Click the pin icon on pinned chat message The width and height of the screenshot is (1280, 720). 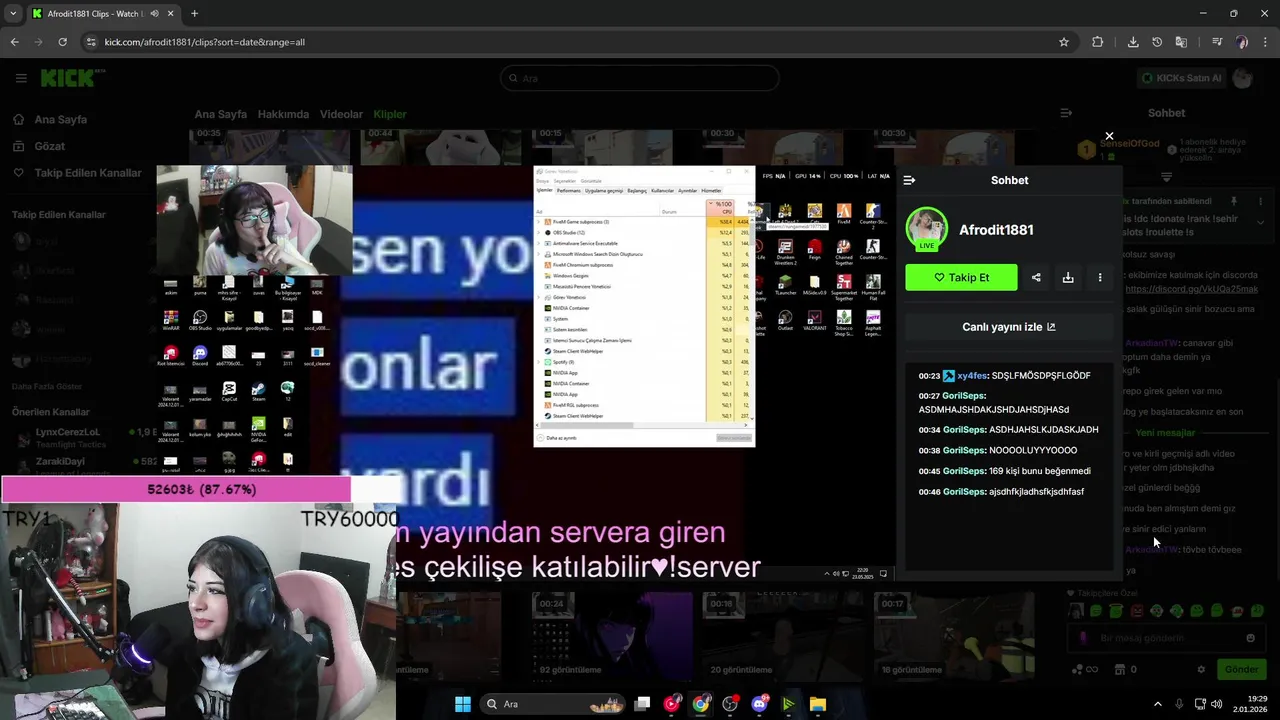(1233, 201)
